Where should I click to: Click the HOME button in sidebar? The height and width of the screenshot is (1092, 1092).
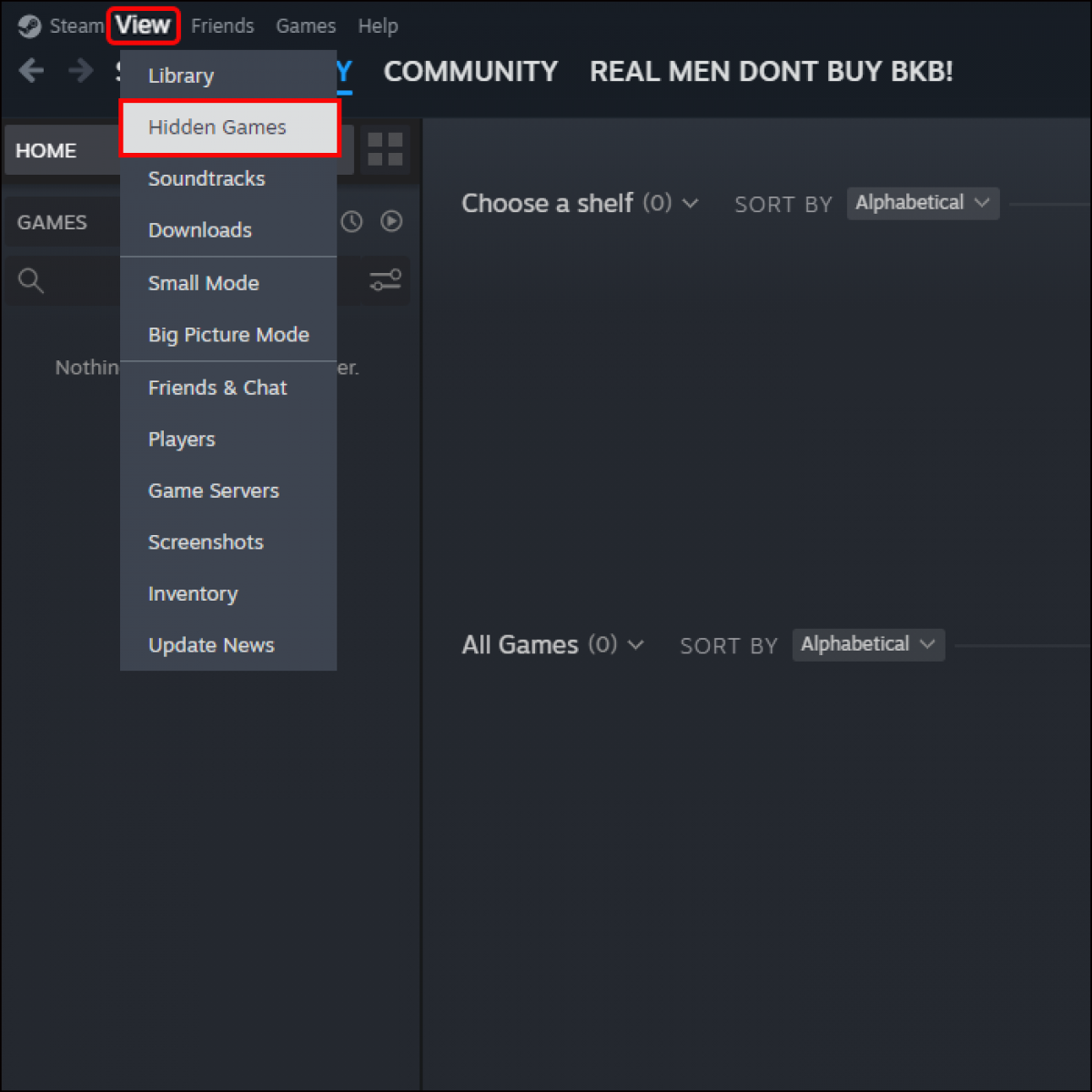tap(62, 151)
